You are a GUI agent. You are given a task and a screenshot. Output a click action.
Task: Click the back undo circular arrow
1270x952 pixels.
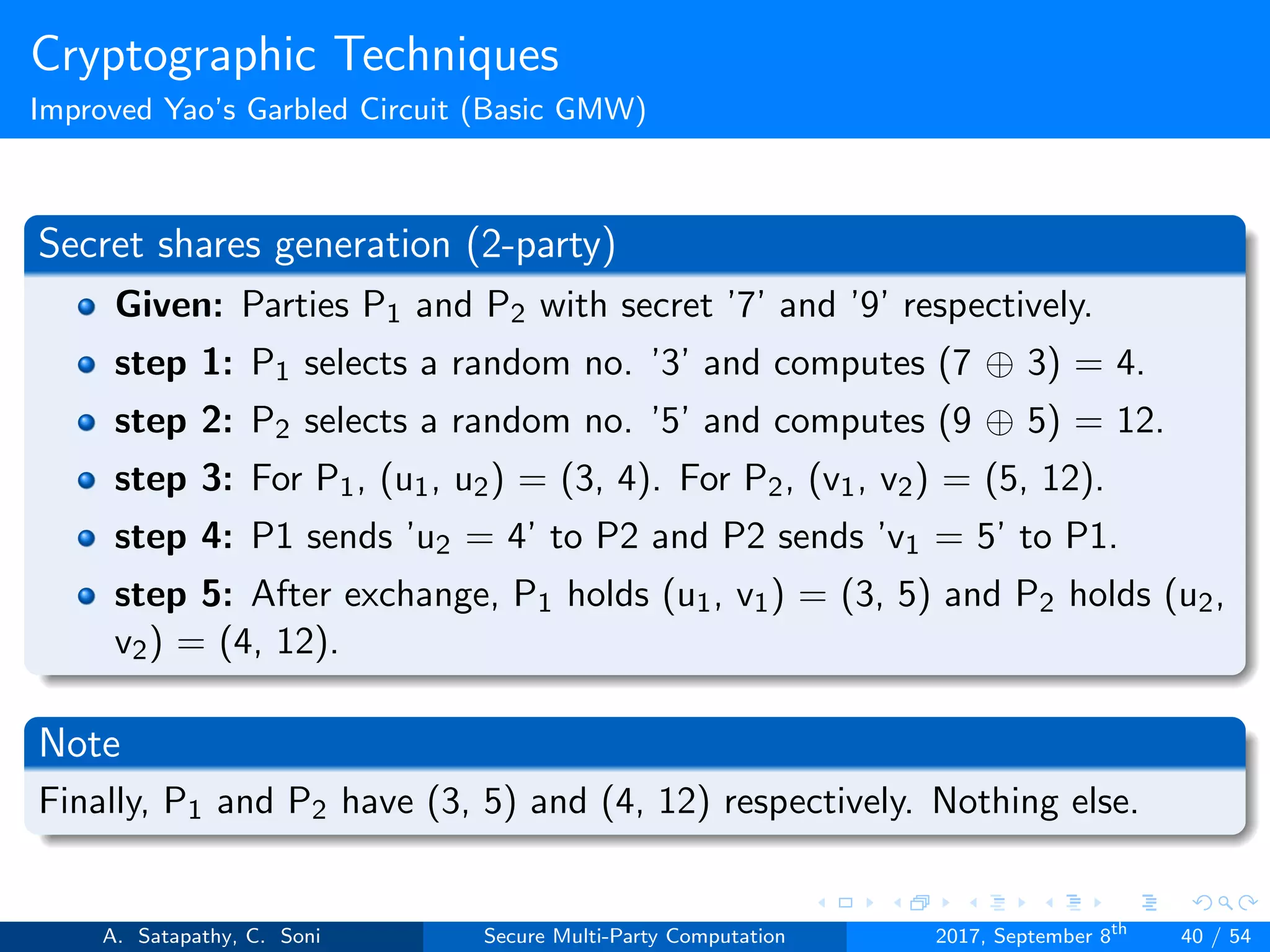coord(1202,903)
